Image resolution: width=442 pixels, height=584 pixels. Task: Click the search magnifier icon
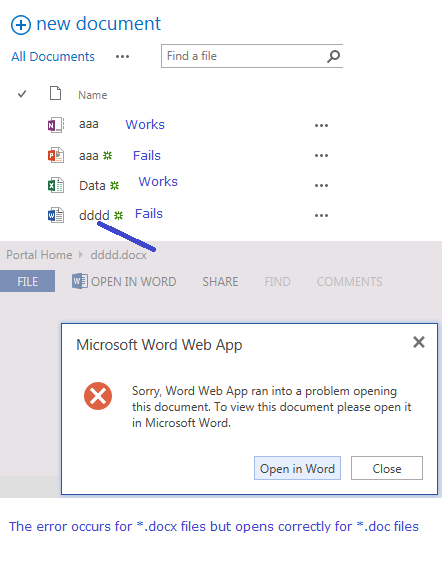coord(333,56)
